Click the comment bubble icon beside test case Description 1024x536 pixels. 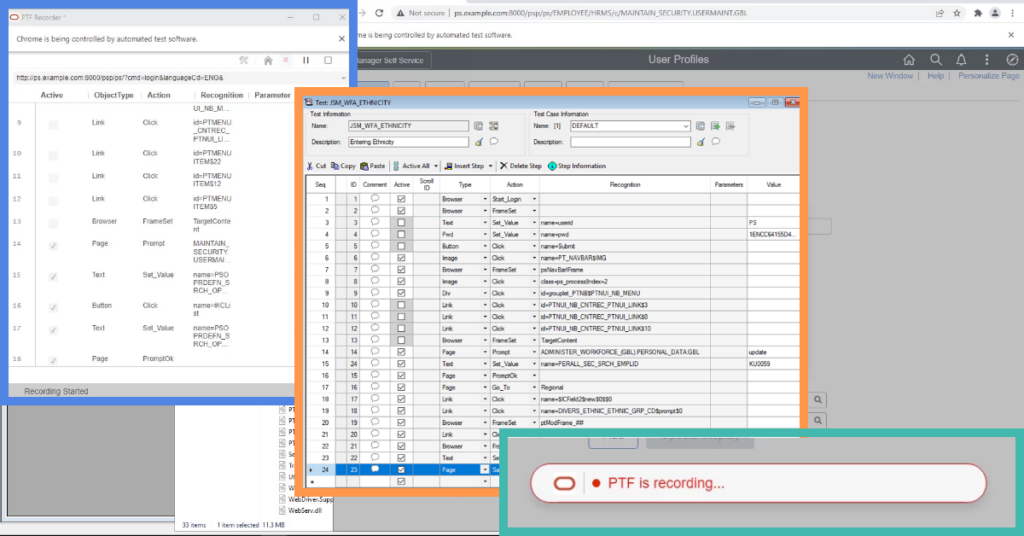click(716, 141)
